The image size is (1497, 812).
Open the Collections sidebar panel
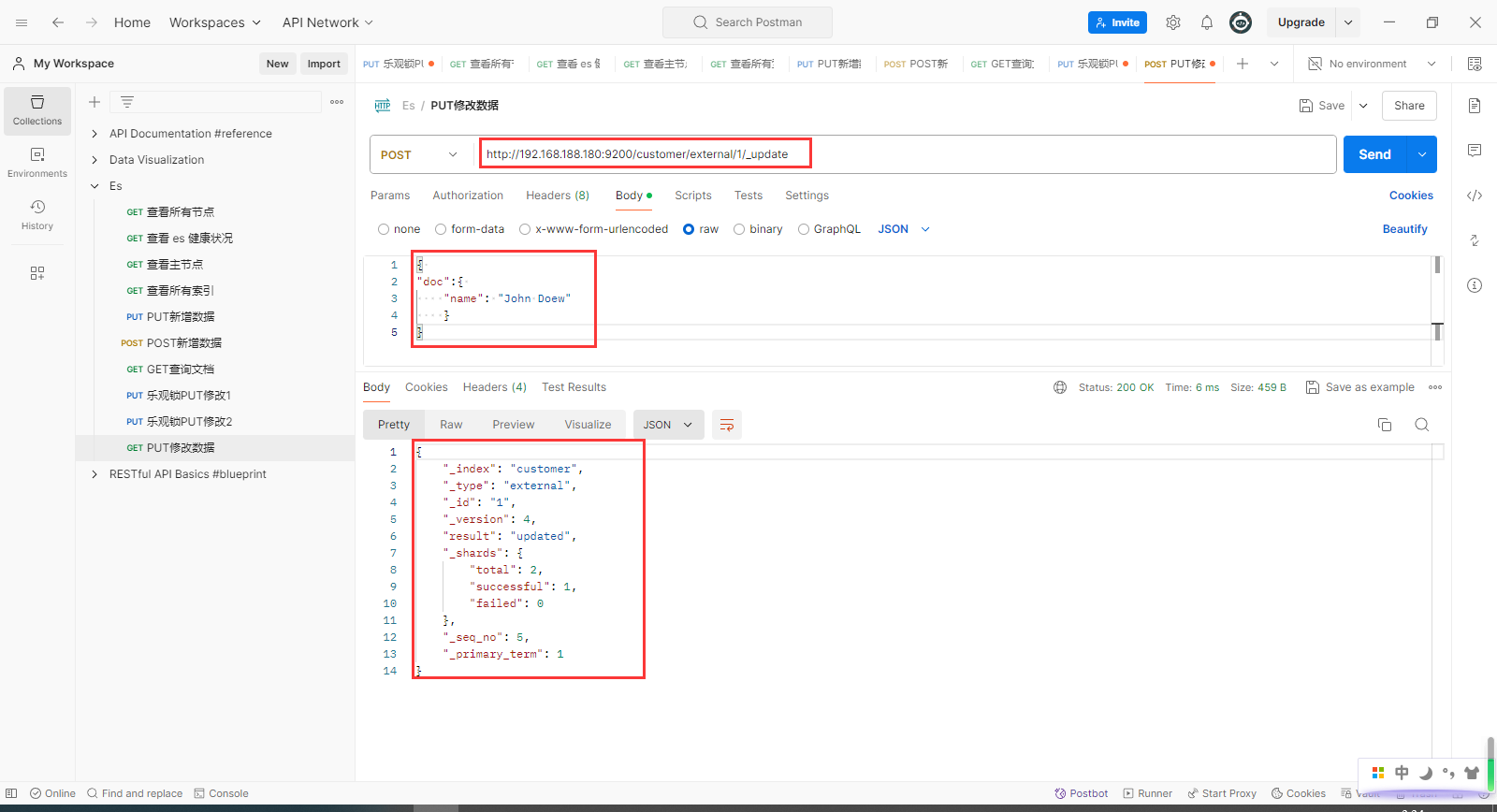[x=37, y=110]
